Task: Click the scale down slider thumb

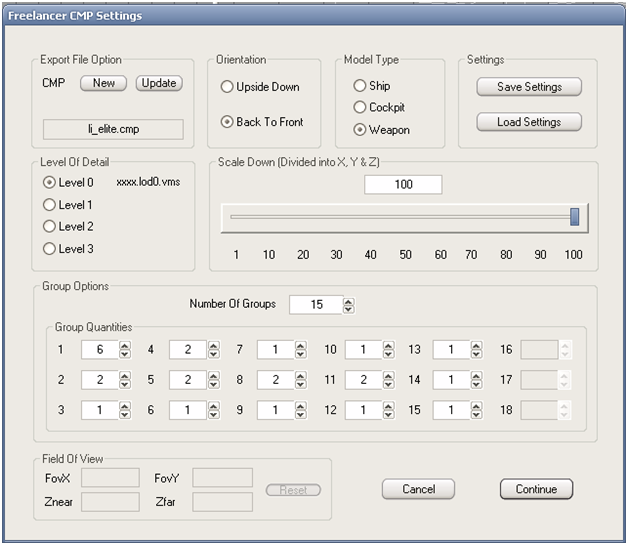Action: click(575, 217)
